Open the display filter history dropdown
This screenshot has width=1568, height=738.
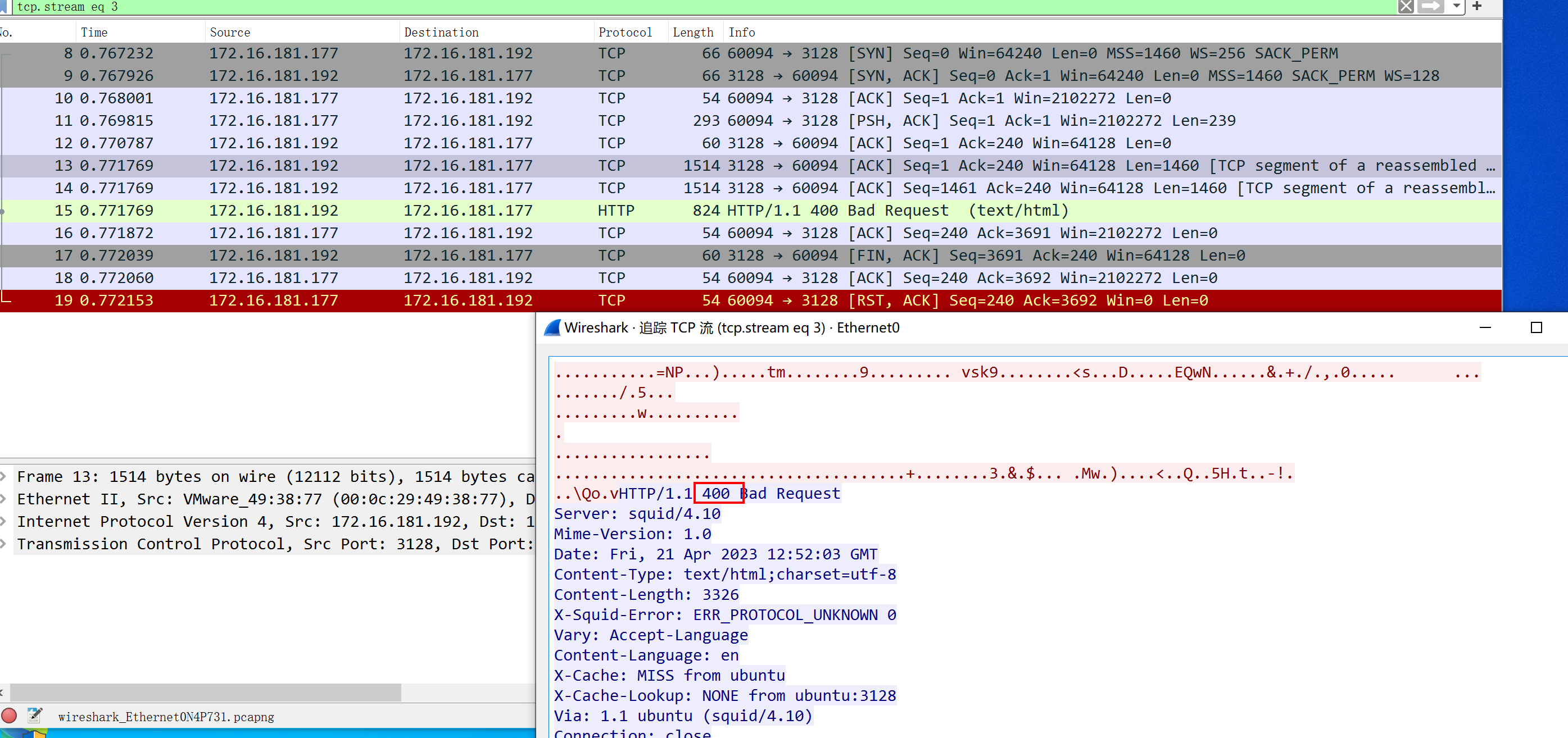coord(1456,7)
